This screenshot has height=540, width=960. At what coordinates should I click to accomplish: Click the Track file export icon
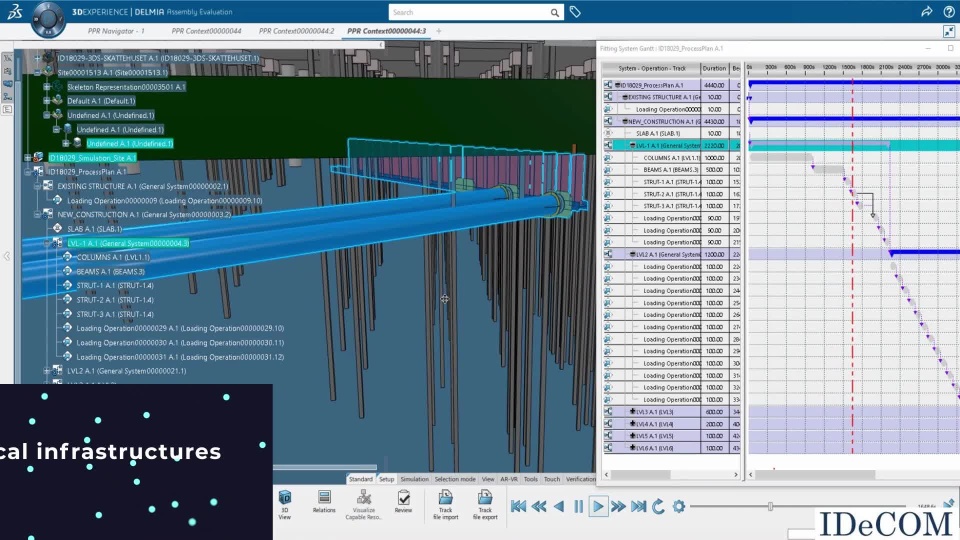(485, 498)
